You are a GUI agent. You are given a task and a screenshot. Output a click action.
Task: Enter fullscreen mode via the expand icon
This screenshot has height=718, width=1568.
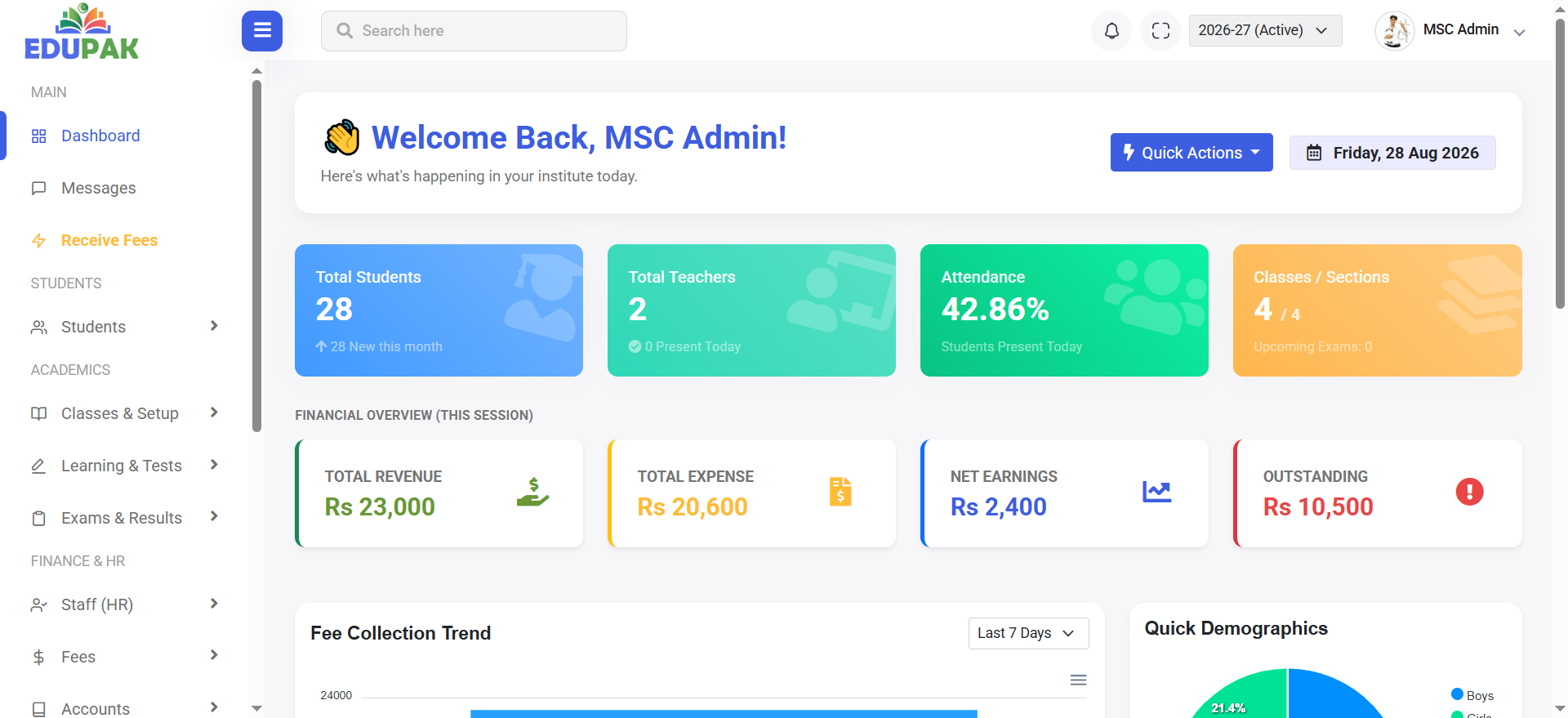tap(1160, 31)
